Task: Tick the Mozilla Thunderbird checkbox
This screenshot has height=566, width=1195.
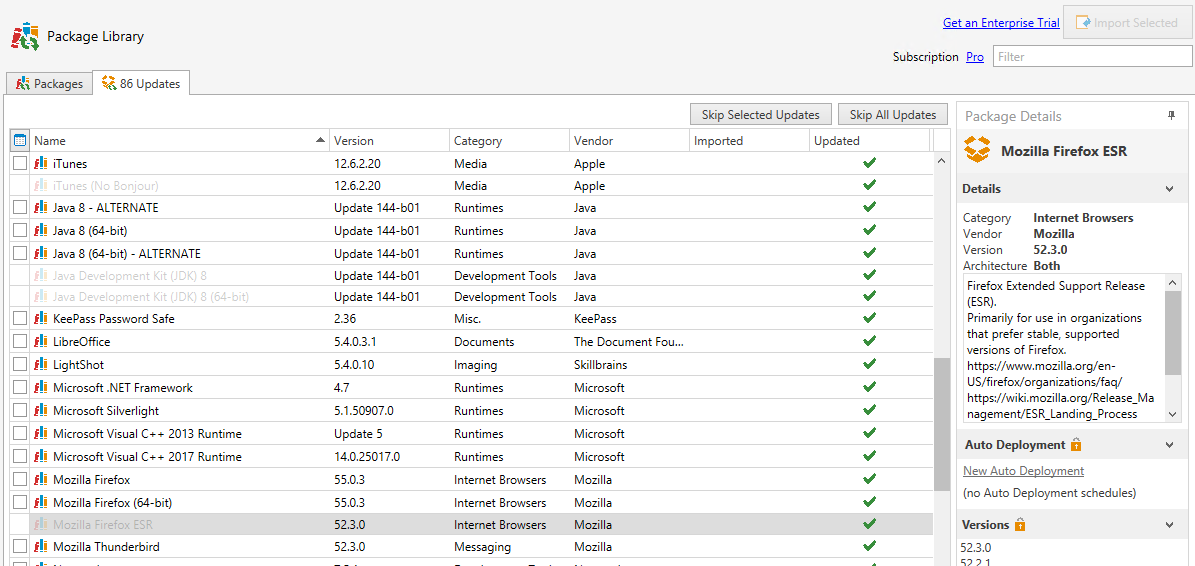Action: coord(20,547)
